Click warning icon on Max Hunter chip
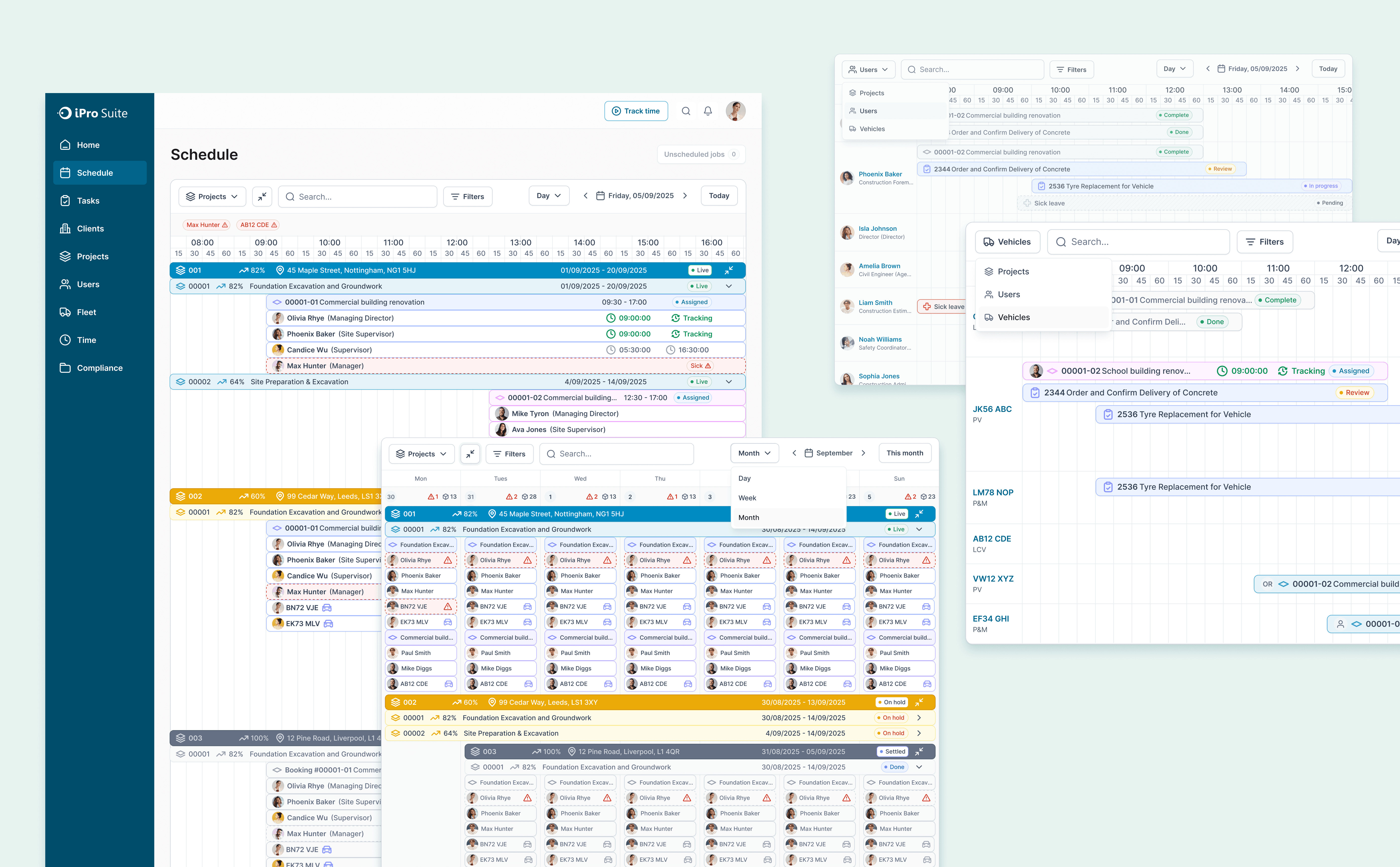 pos(225,225)
